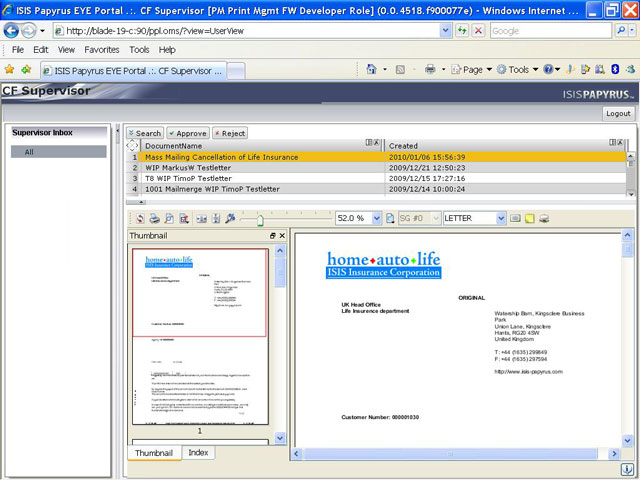This screenshot has height=480, width=640.
Task: Click the Logout button
Action: [618, 114]
